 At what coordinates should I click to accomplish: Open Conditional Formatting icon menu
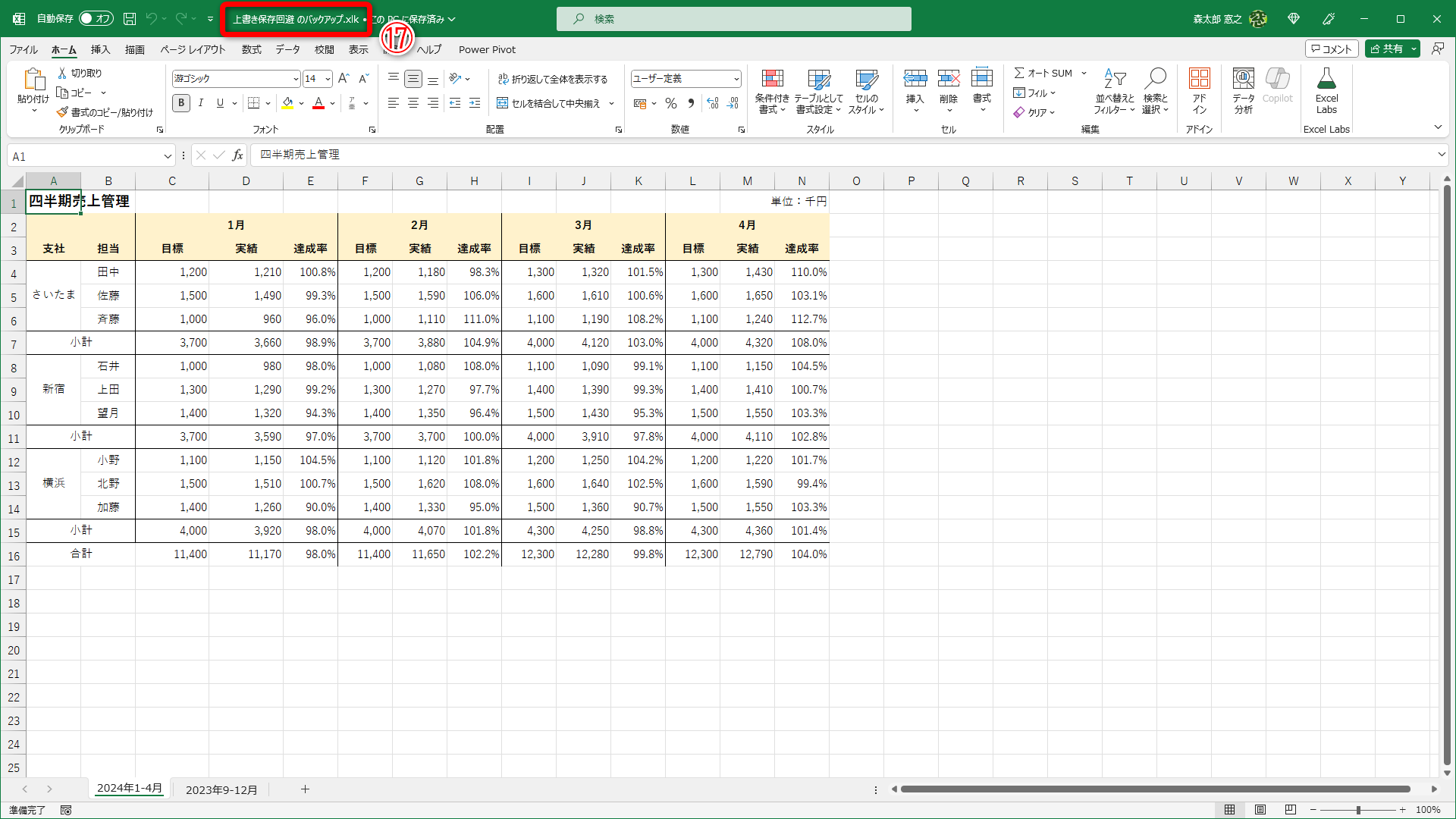(x=772, y=79)
